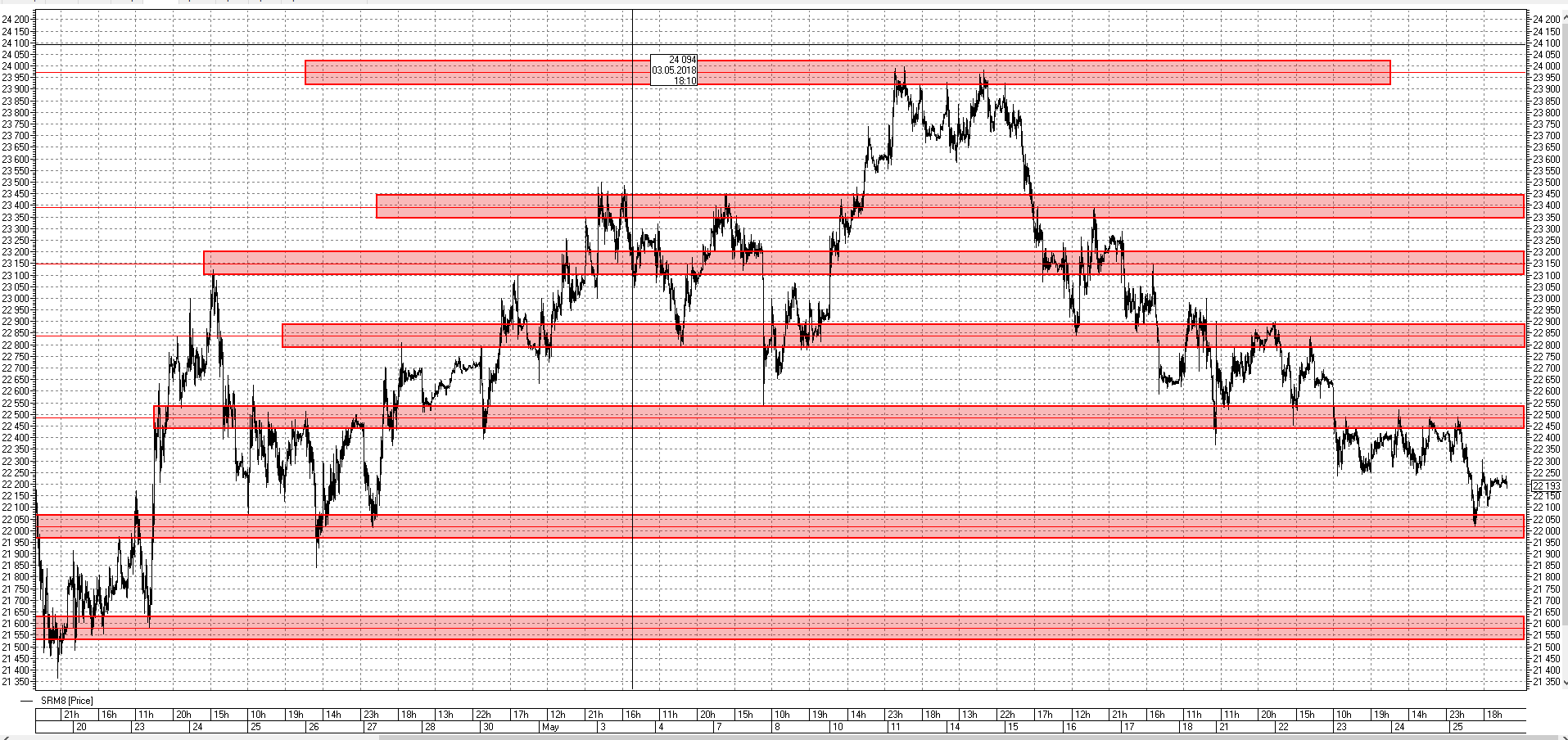1568x740 pixels.
Task: Click 23 500 on the left price axis
Action: click(x=16, y=183)
